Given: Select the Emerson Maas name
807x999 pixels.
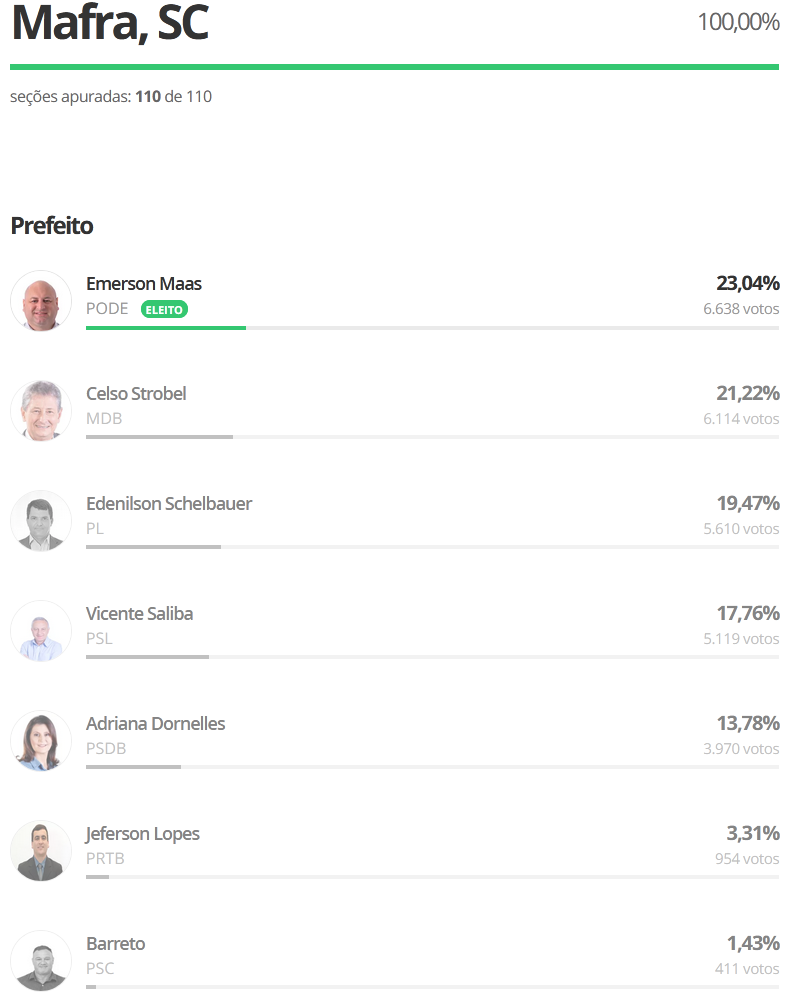Looking at the screenshot, I should coord(144,284).
